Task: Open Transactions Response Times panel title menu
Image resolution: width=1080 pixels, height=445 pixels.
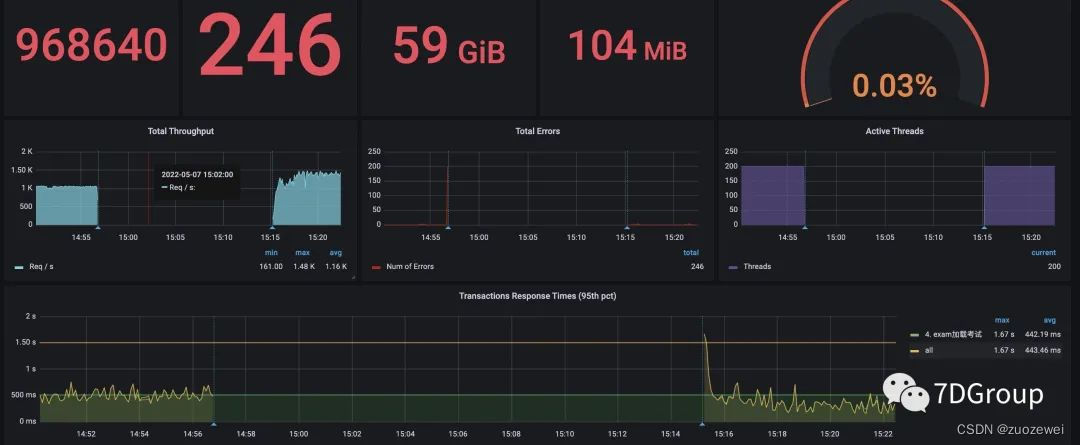Action: 537,296
